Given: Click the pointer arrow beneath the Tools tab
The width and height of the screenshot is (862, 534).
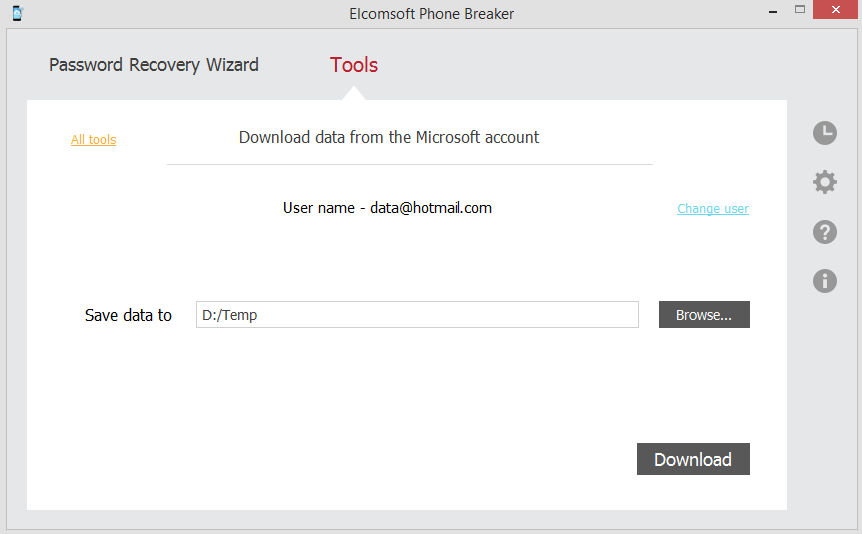Looking at the screenshot, I should click(354, 93).
